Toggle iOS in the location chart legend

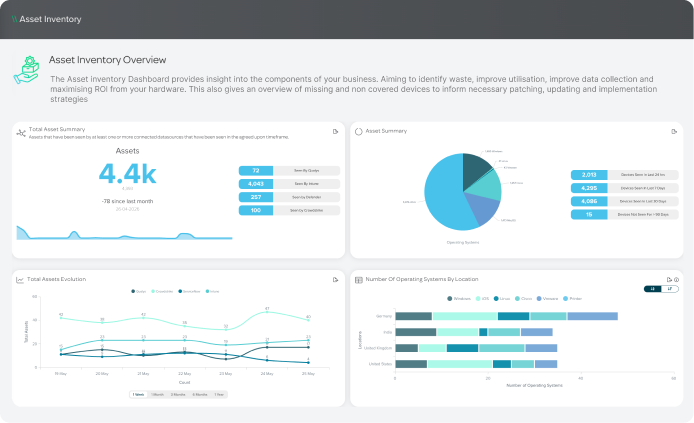click(482, 299)
